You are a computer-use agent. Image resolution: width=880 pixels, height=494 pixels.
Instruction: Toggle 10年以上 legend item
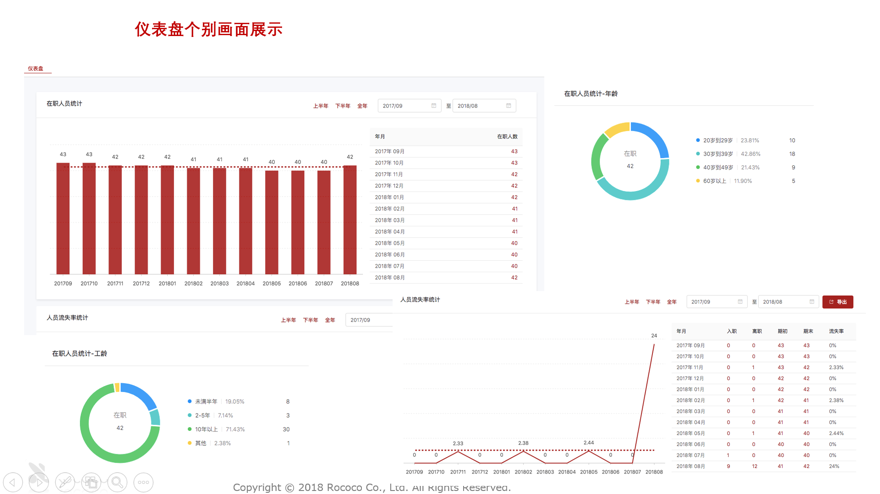pos(203,429)
